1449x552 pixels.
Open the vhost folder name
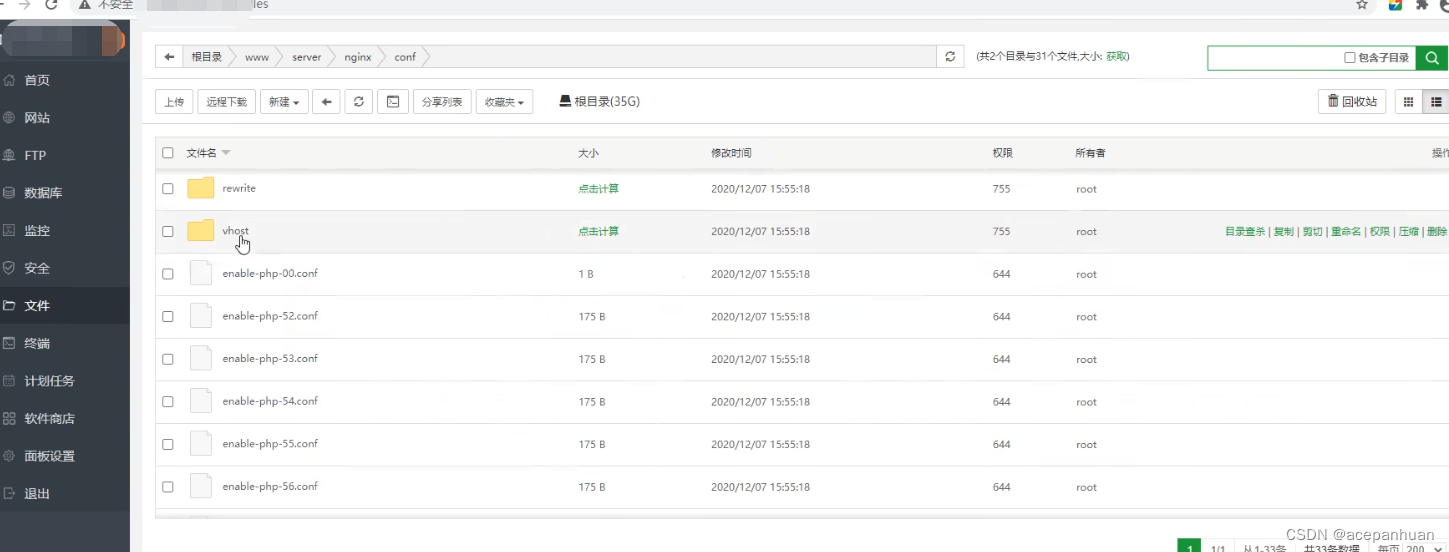pyautogui.click(x=236, y=231)
